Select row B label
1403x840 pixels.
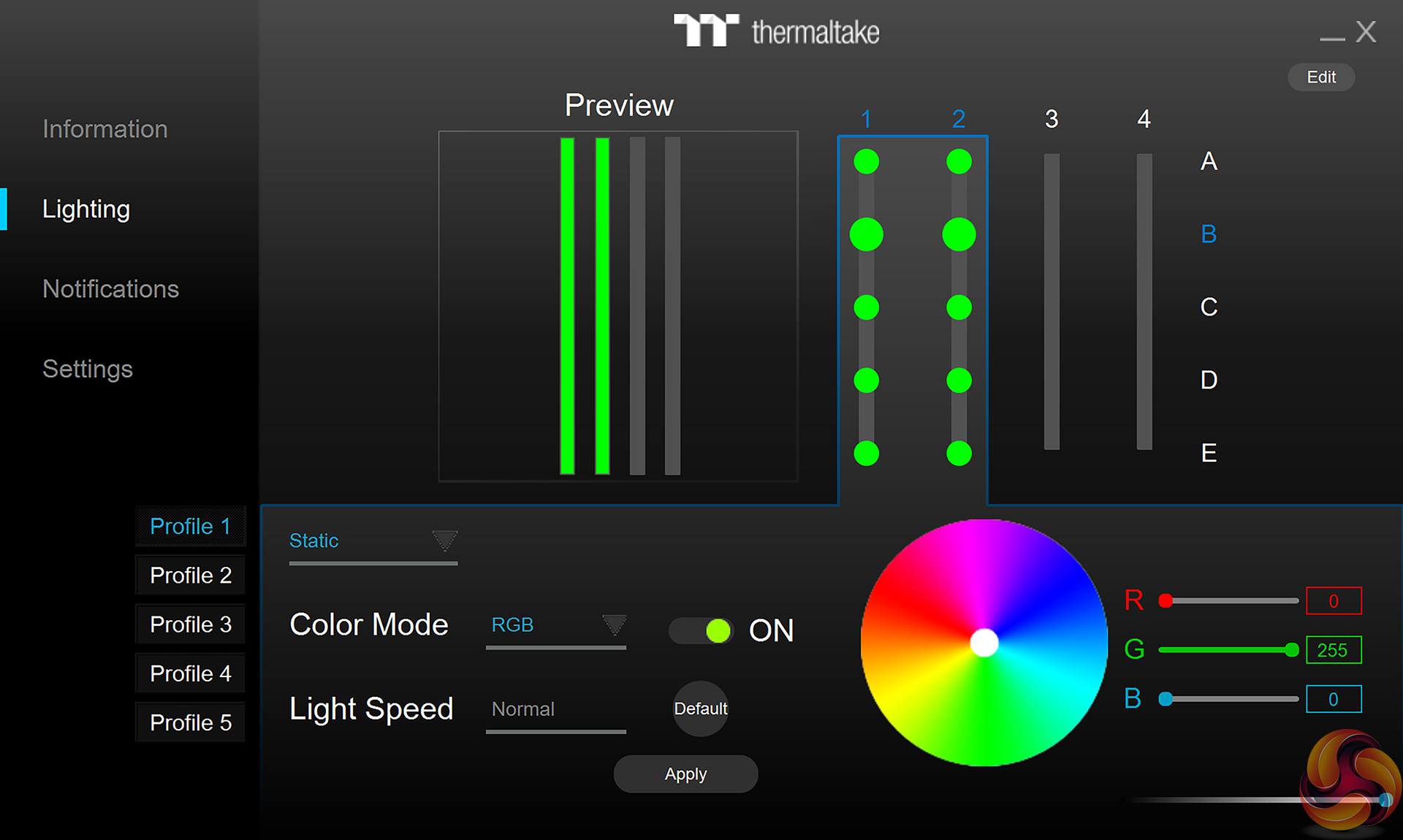[x=1209, y=234]
